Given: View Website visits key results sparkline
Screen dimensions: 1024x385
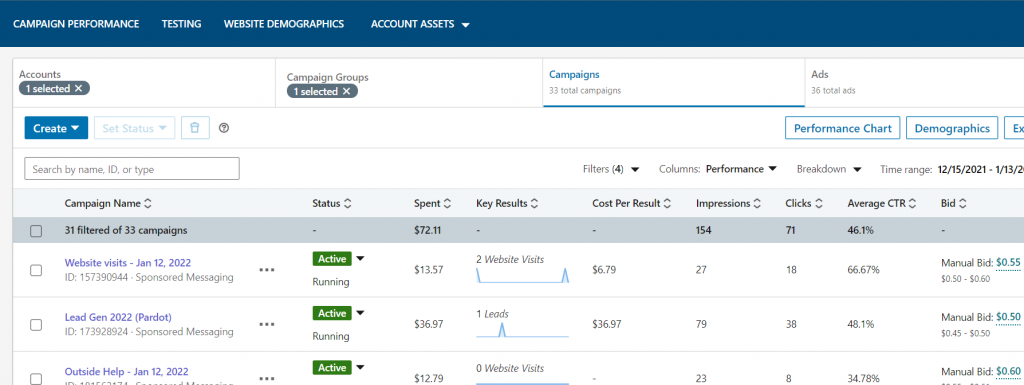Looking at the screenshot, I should [x=522, y=275].
